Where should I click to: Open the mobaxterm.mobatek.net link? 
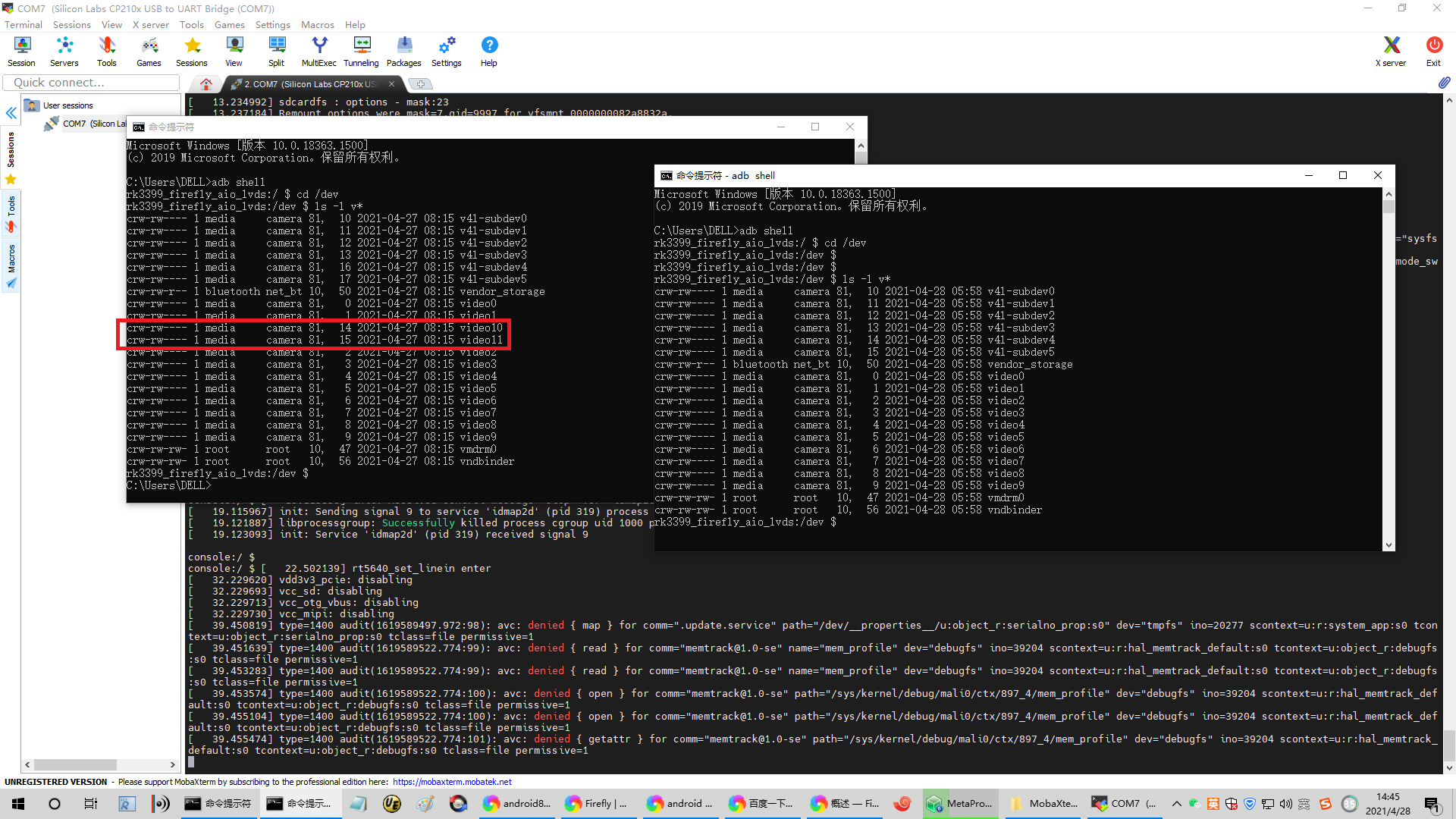(452, 782)
